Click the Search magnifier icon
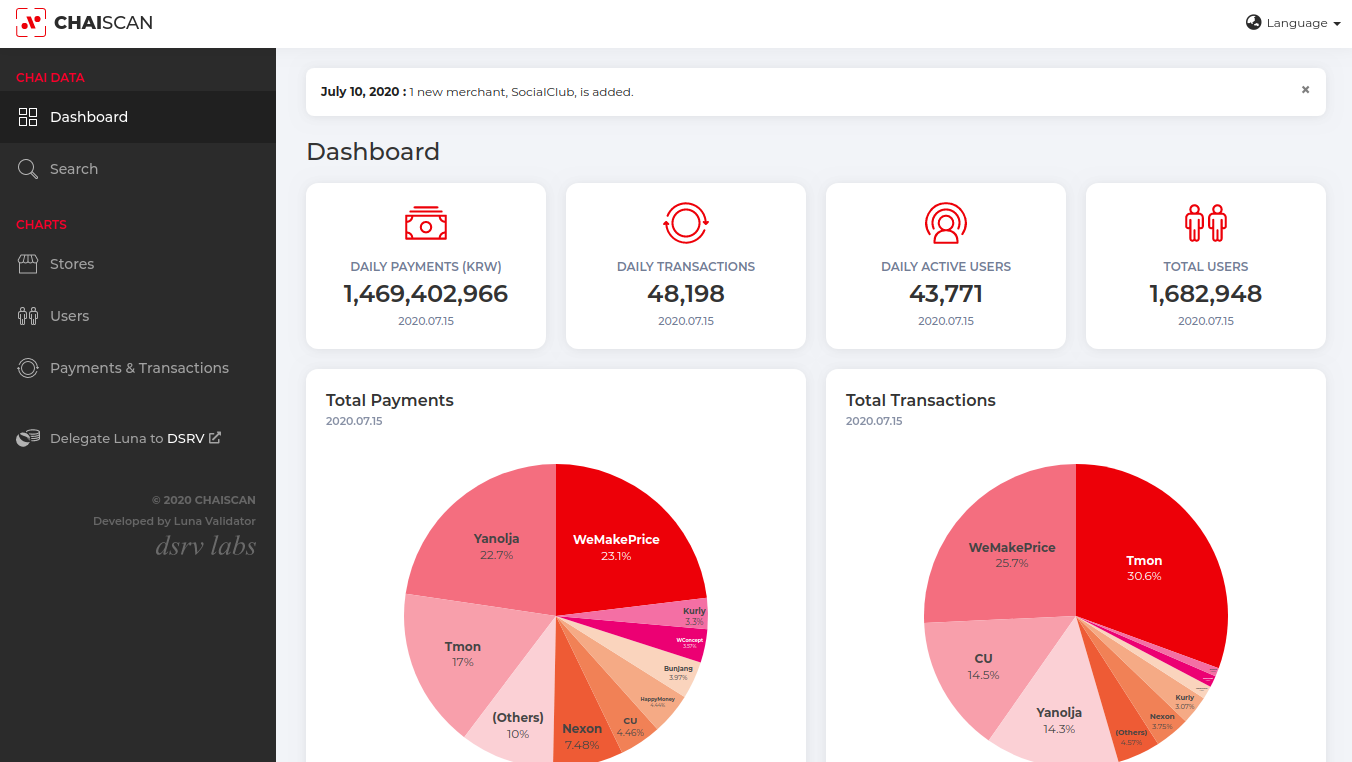Viewport: 1352px width, 762px height. [x=28, y=169]
